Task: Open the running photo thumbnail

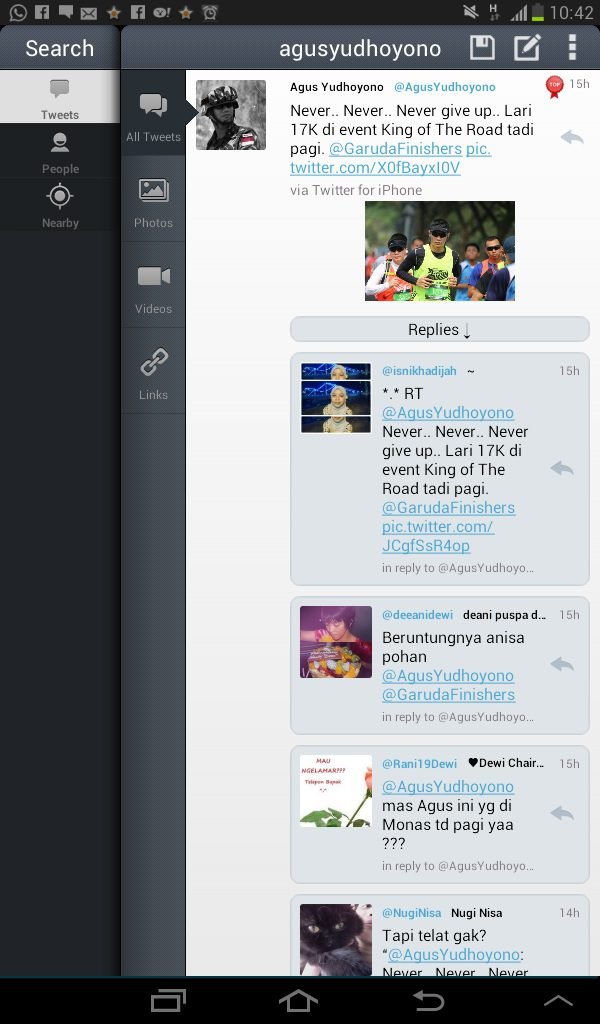Action: point(439,251)
